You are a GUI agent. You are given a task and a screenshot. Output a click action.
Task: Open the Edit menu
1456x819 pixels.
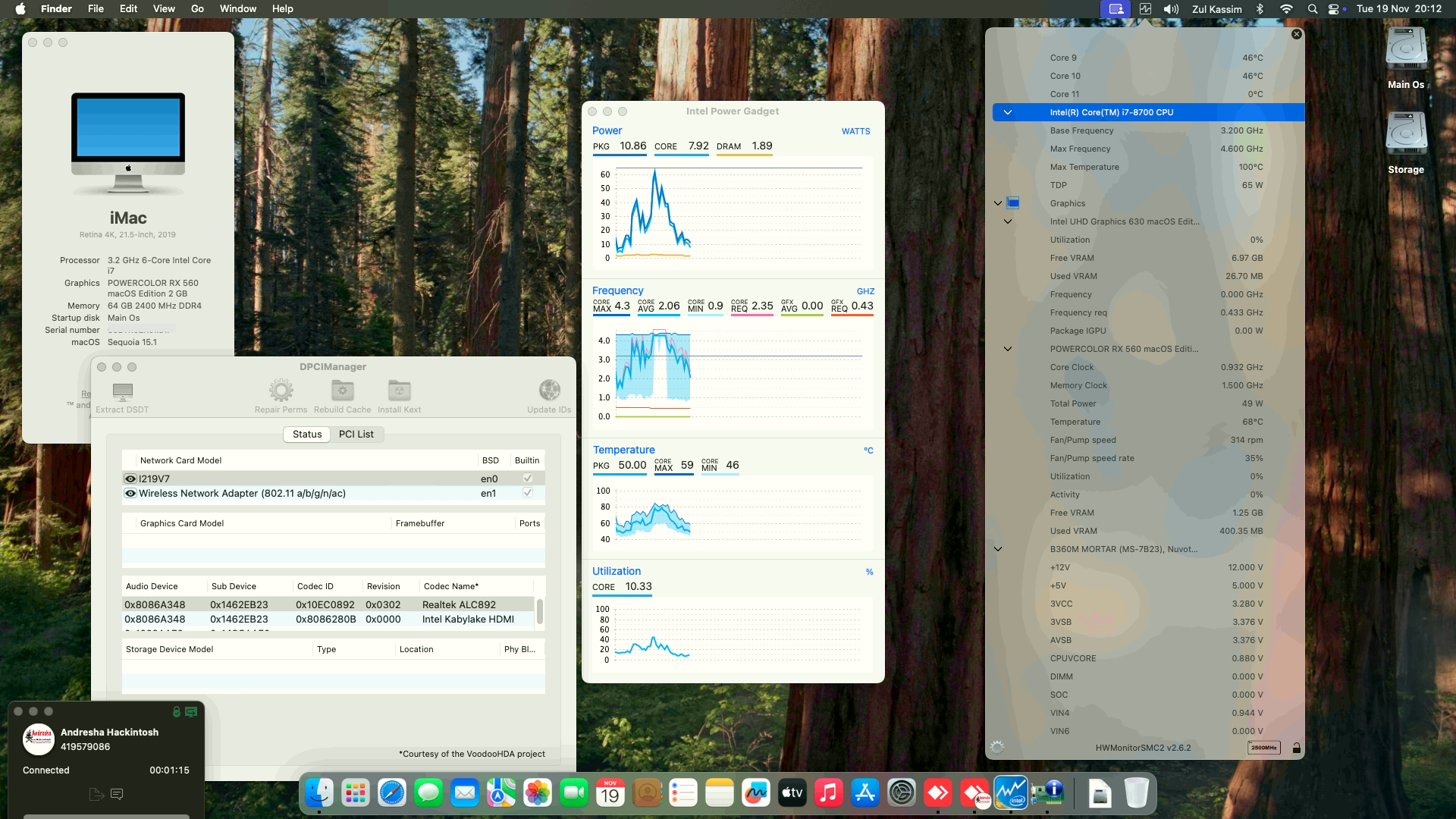(128, 9)
